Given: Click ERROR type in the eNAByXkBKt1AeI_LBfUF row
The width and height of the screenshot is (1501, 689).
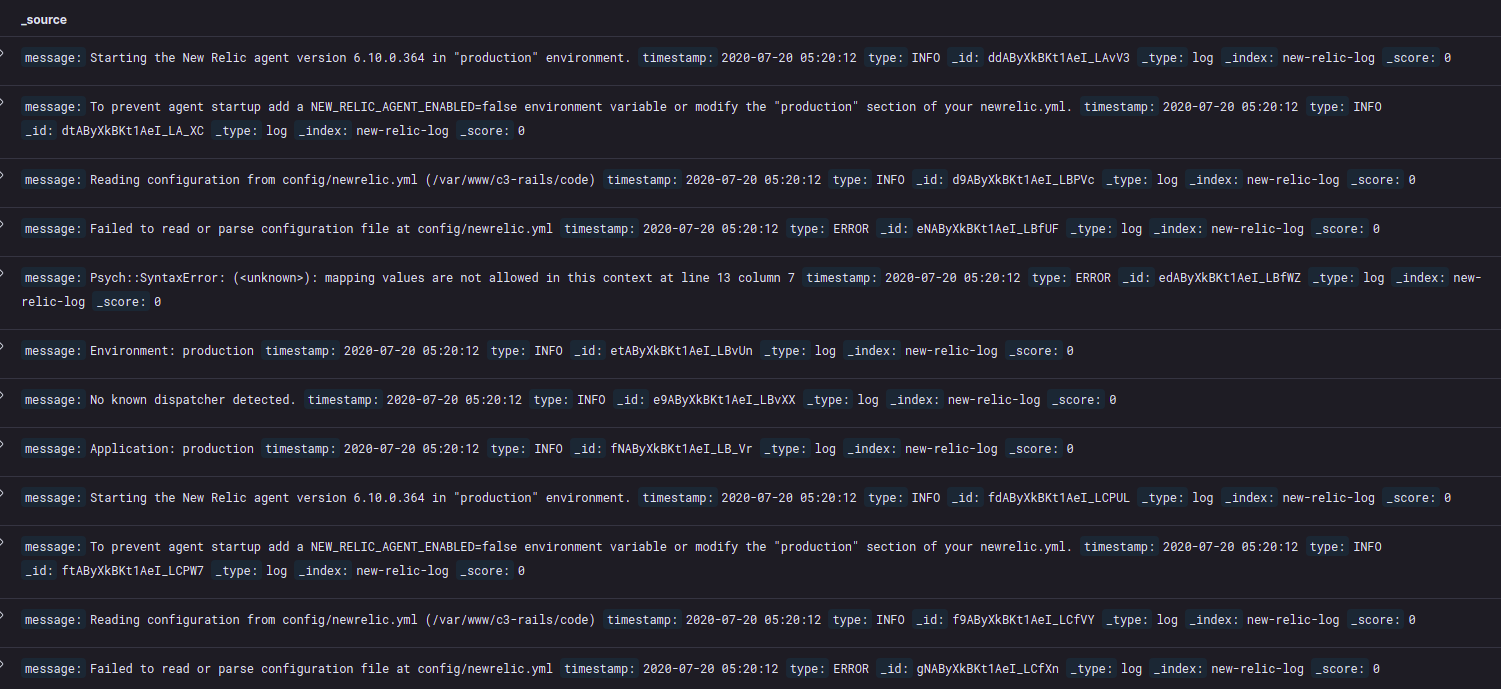Looking at the screenshot, I should click(x=851, y=229).
